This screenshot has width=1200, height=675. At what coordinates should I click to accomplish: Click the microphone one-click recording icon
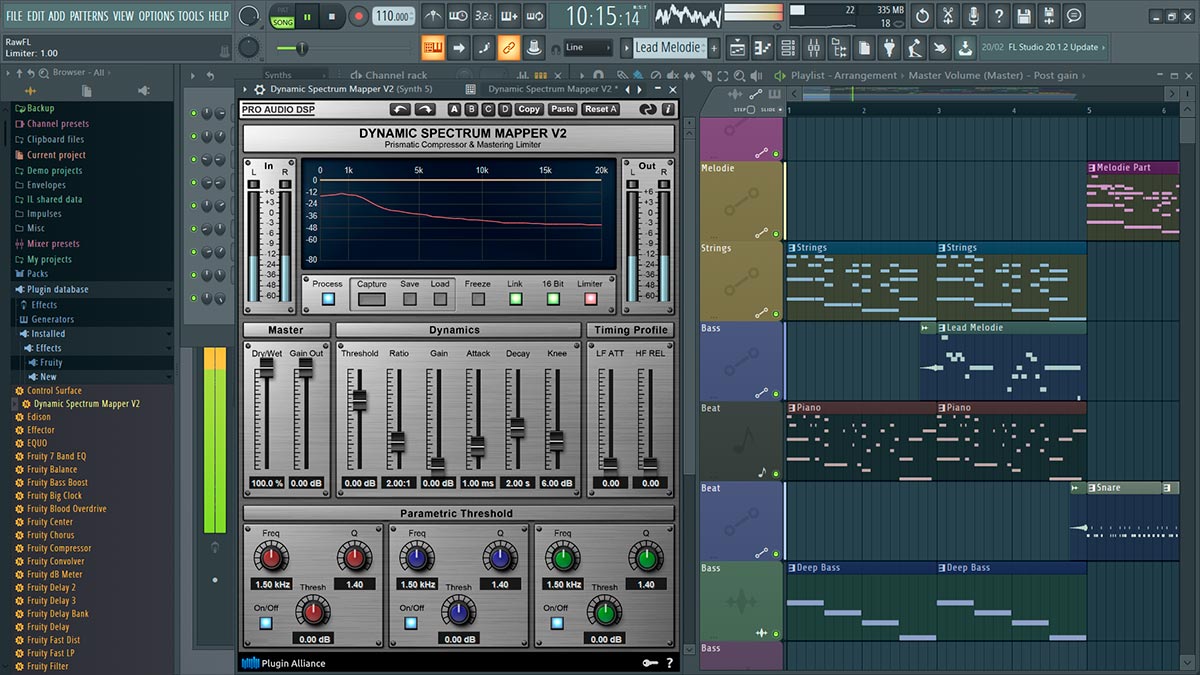(973, 16)
